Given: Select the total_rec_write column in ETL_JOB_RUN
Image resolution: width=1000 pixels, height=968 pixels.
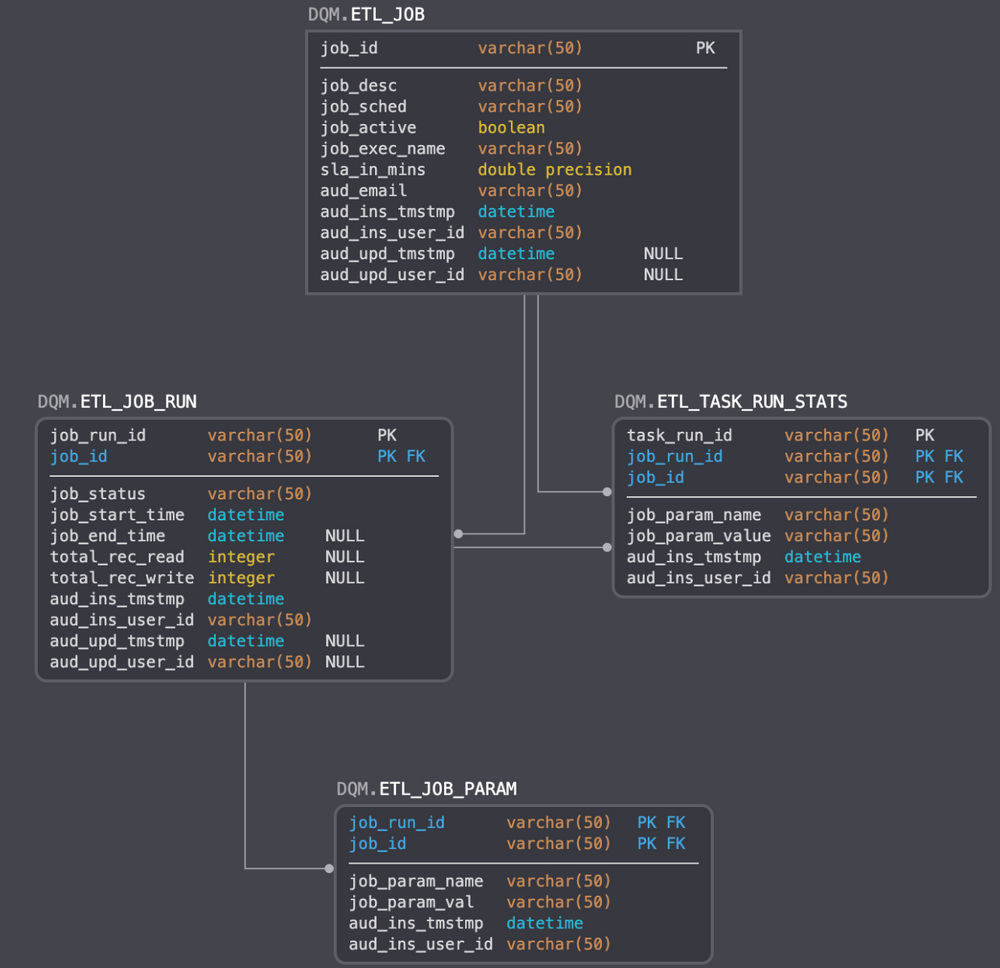Looking at the screenshot, I should tap(122, 578).
